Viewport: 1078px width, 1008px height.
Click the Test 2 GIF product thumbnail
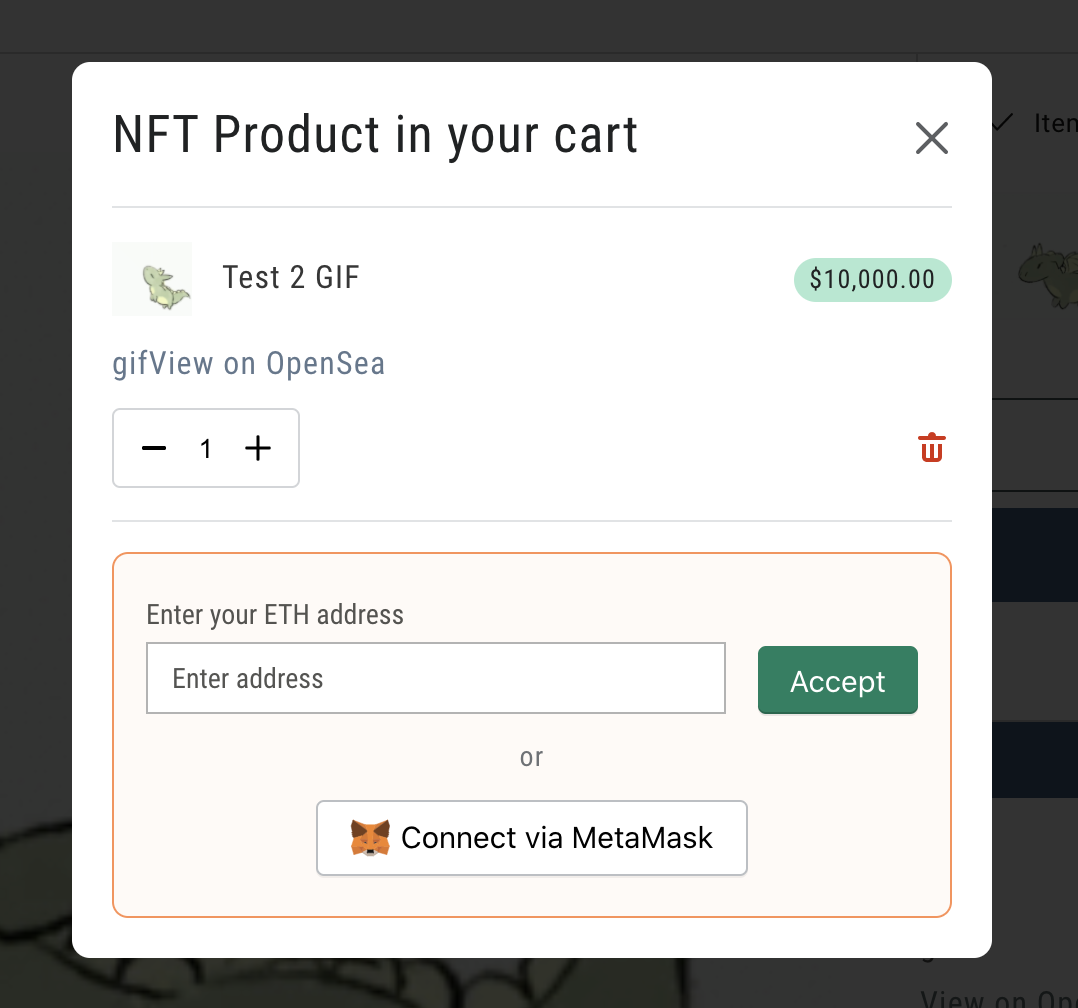pos(152,278)
